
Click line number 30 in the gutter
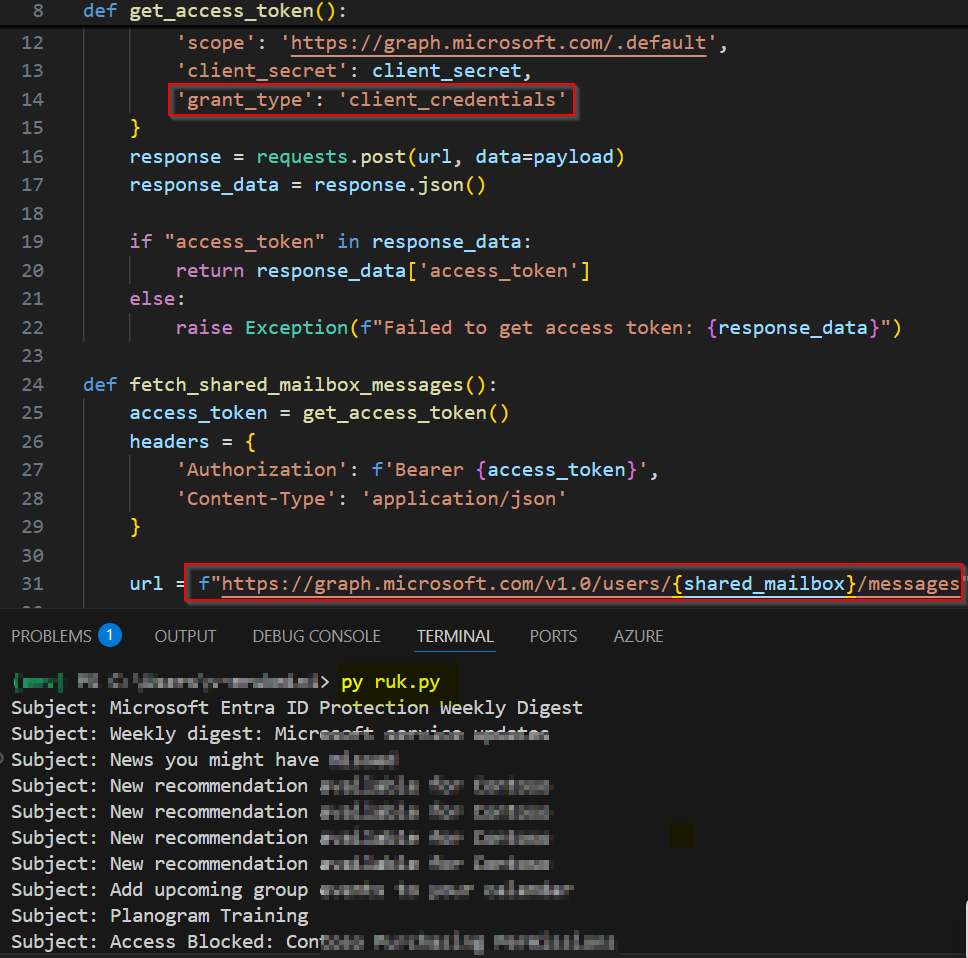[33, 555]
